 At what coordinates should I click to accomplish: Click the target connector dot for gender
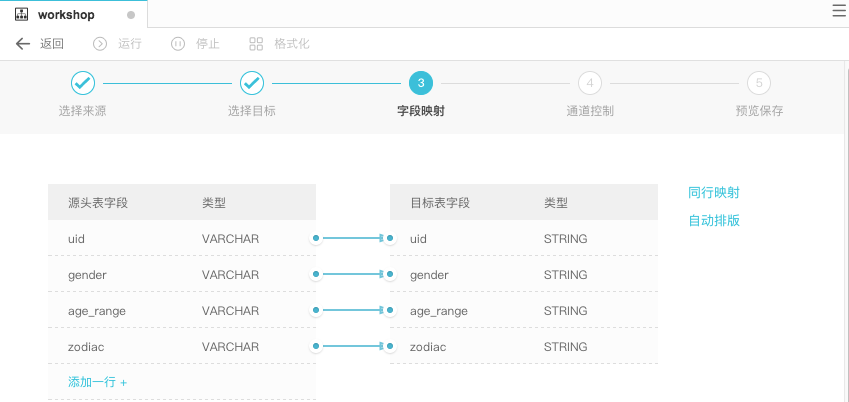pos(390,274)
